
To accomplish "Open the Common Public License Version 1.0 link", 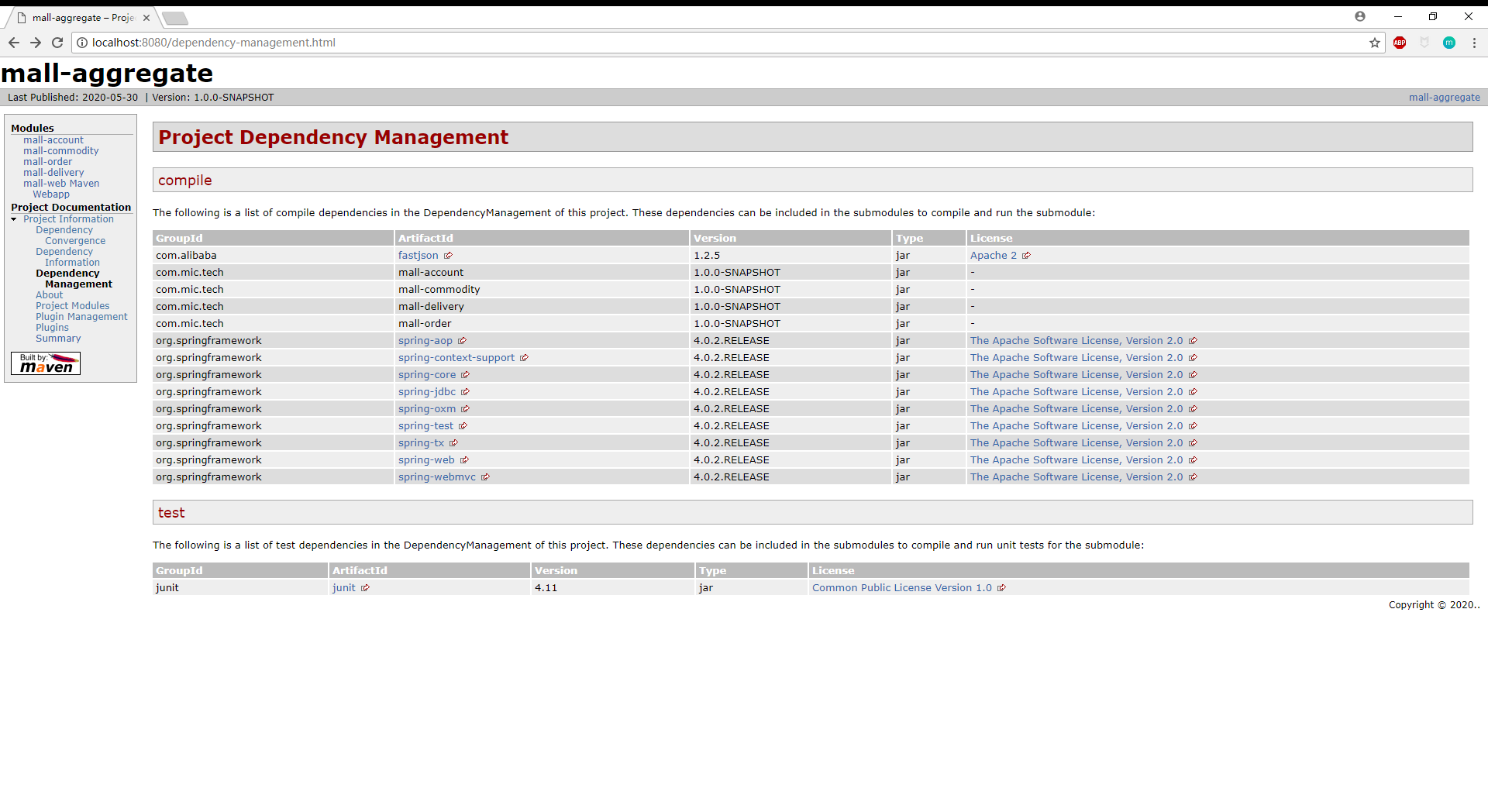I will pyautogui.click(x=902, y=588).
